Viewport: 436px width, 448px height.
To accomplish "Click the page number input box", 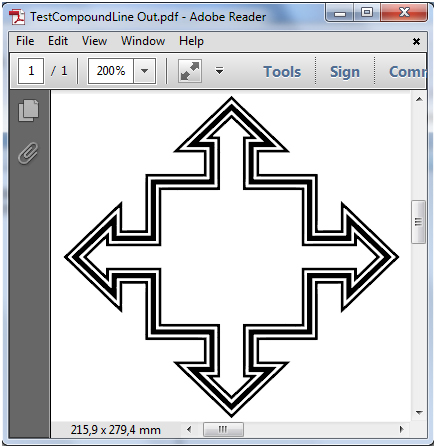I will pos(31,71).
